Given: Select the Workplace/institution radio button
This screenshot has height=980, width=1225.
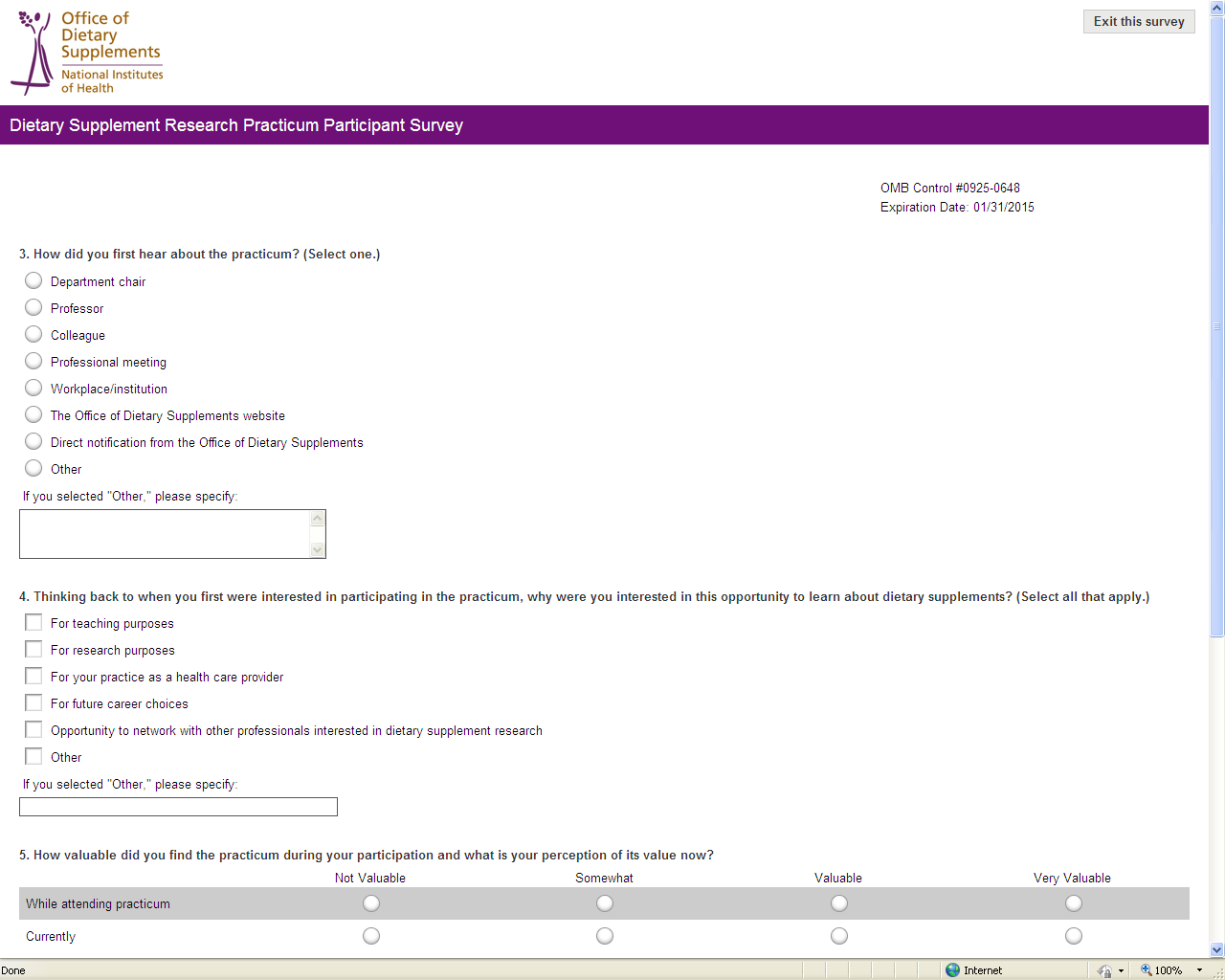Looking at the screenshot, I should [x=33, y=388].
